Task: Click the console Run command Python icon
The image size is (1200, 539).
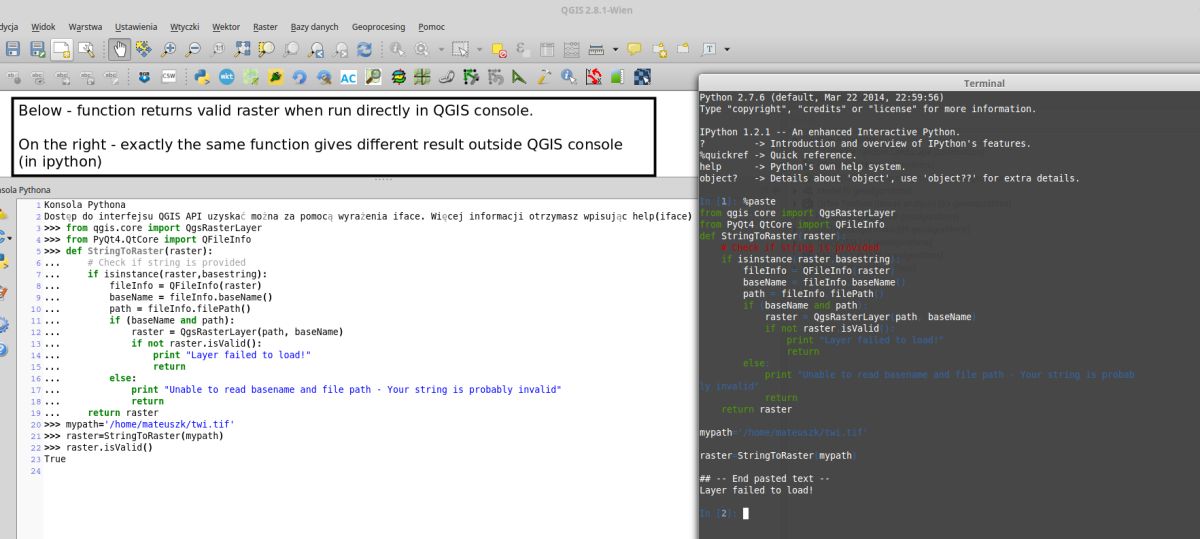Action: point(3,262)
